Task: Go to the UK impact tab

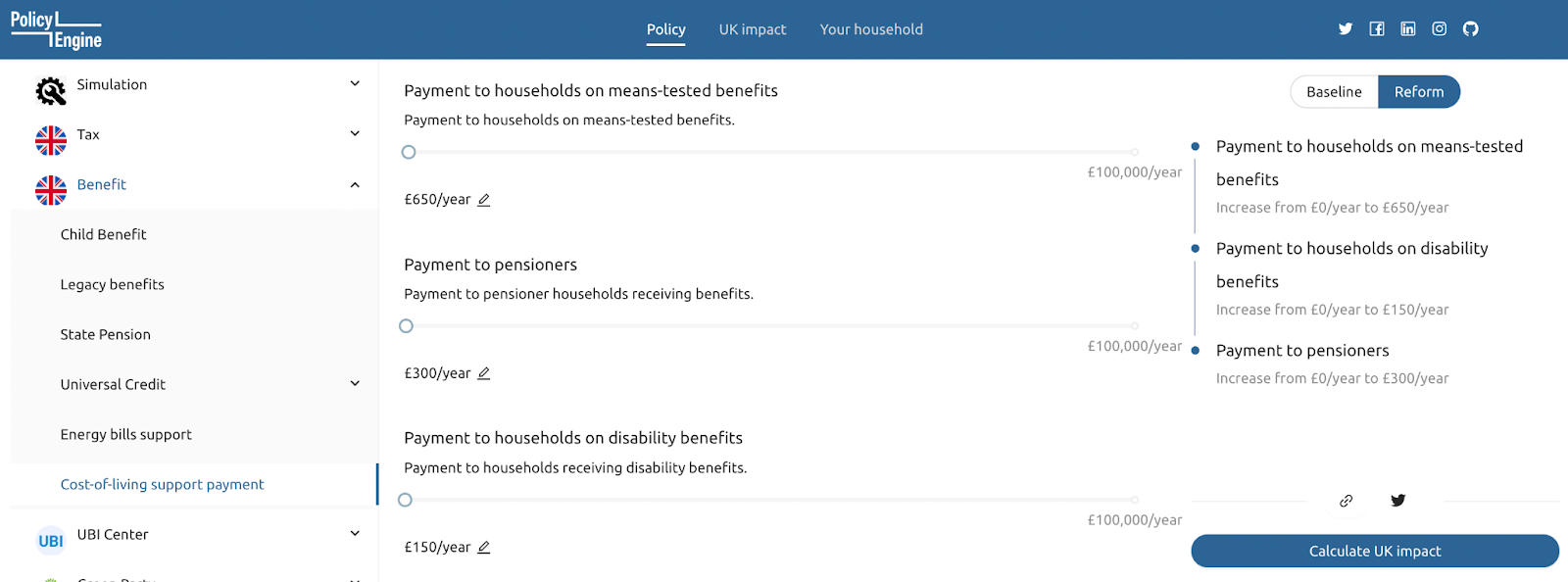Action: pos(753,29)
